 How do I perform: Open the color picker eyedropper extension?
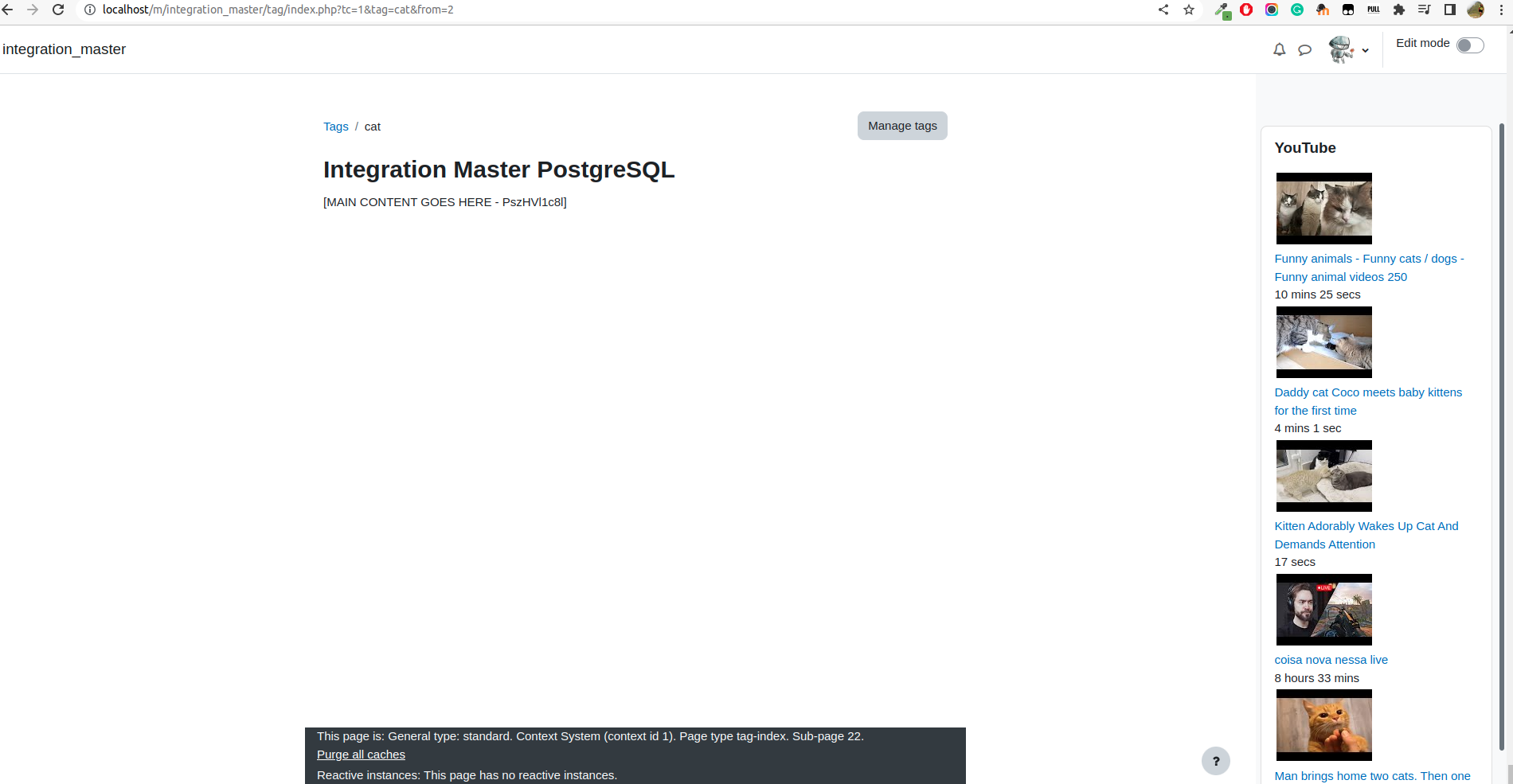(x=1222, y=10)
